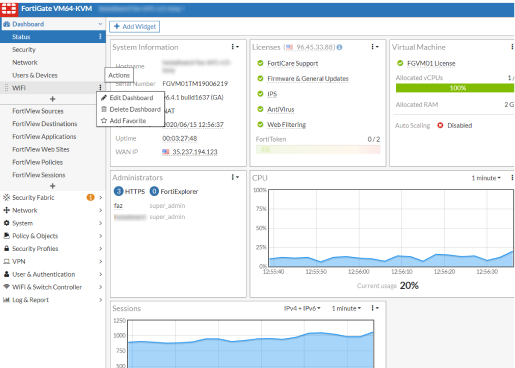Click the FortiCare Support green check icon

point(260,63)
